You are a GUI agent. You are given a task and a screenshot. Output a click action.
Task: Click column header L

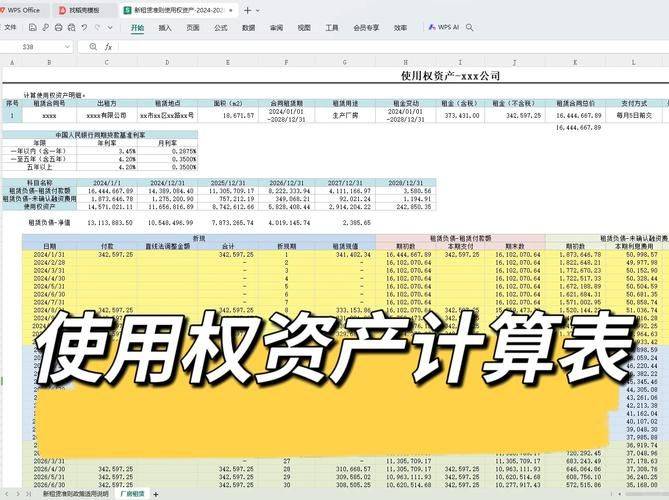point(634,62)
